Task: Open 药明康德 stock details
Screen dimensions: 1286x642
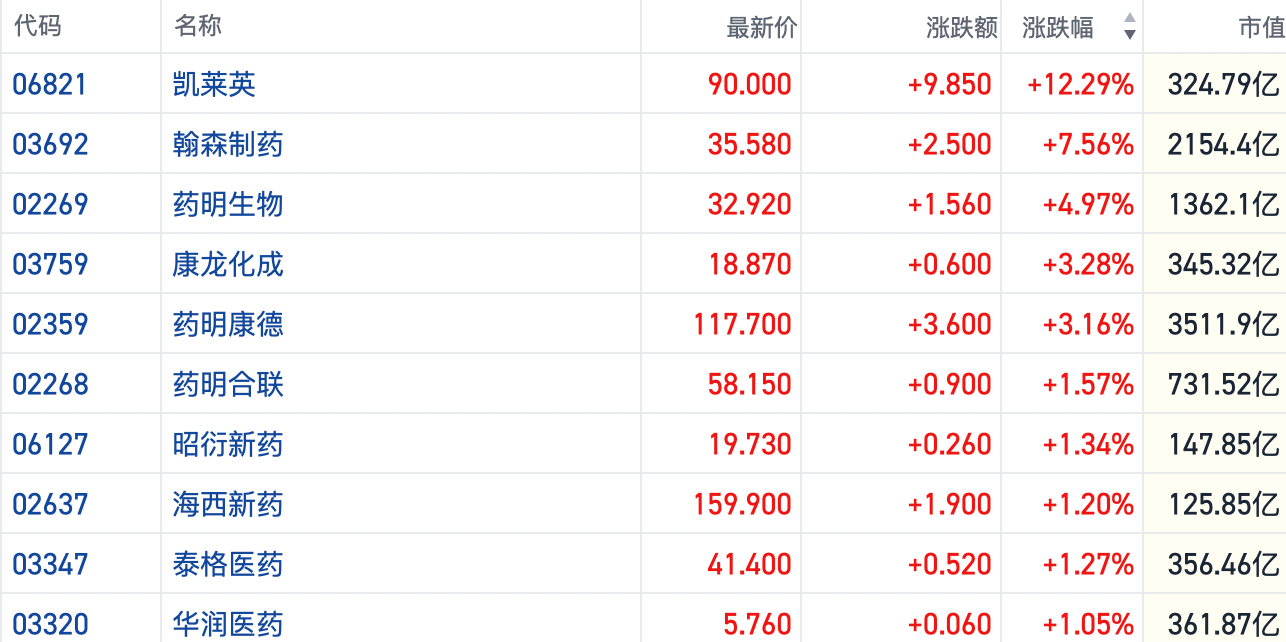Action: coord(228,324)
